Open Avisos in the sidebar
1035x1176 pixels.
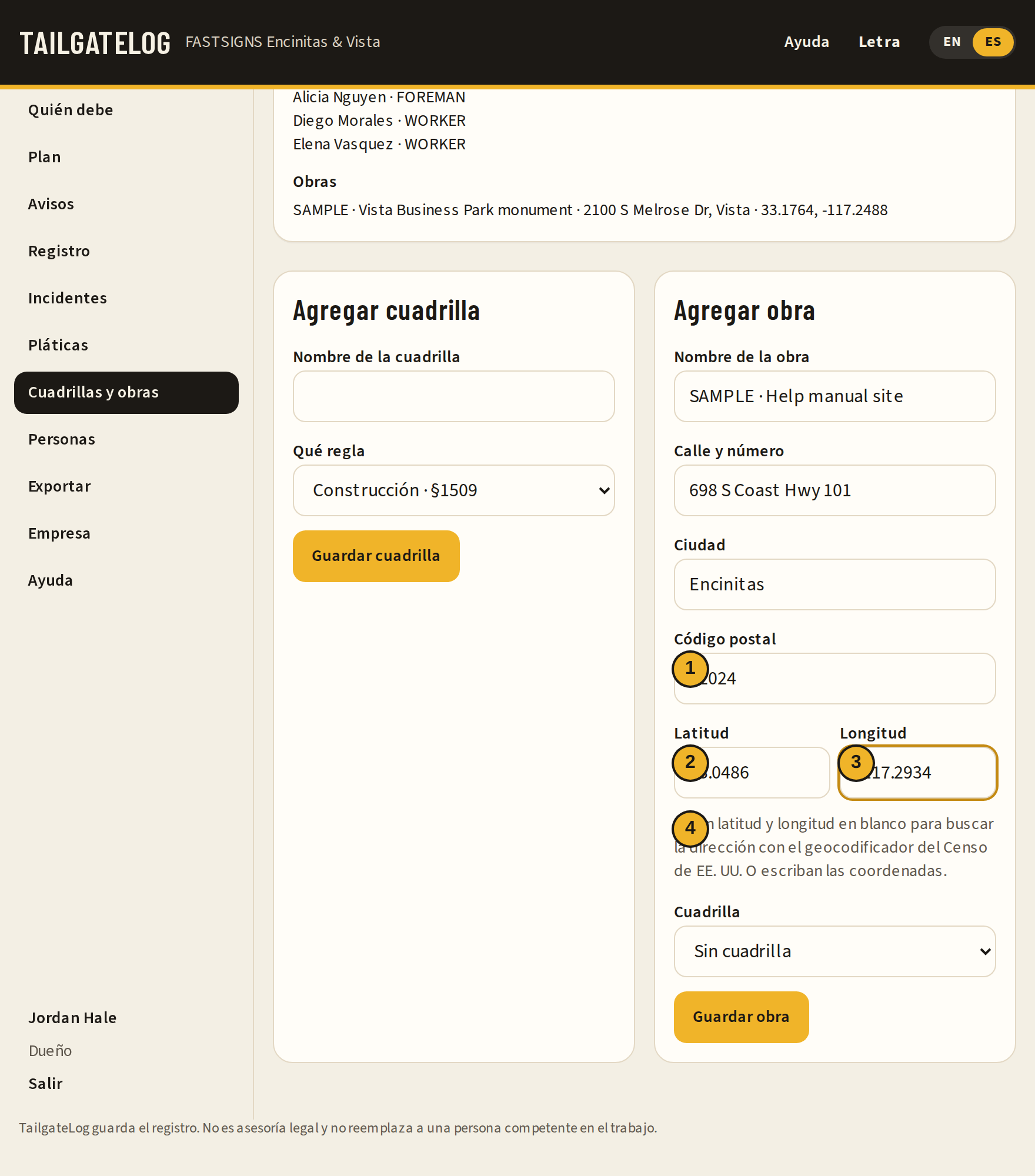pyautogui.click(x=126, y=204)
